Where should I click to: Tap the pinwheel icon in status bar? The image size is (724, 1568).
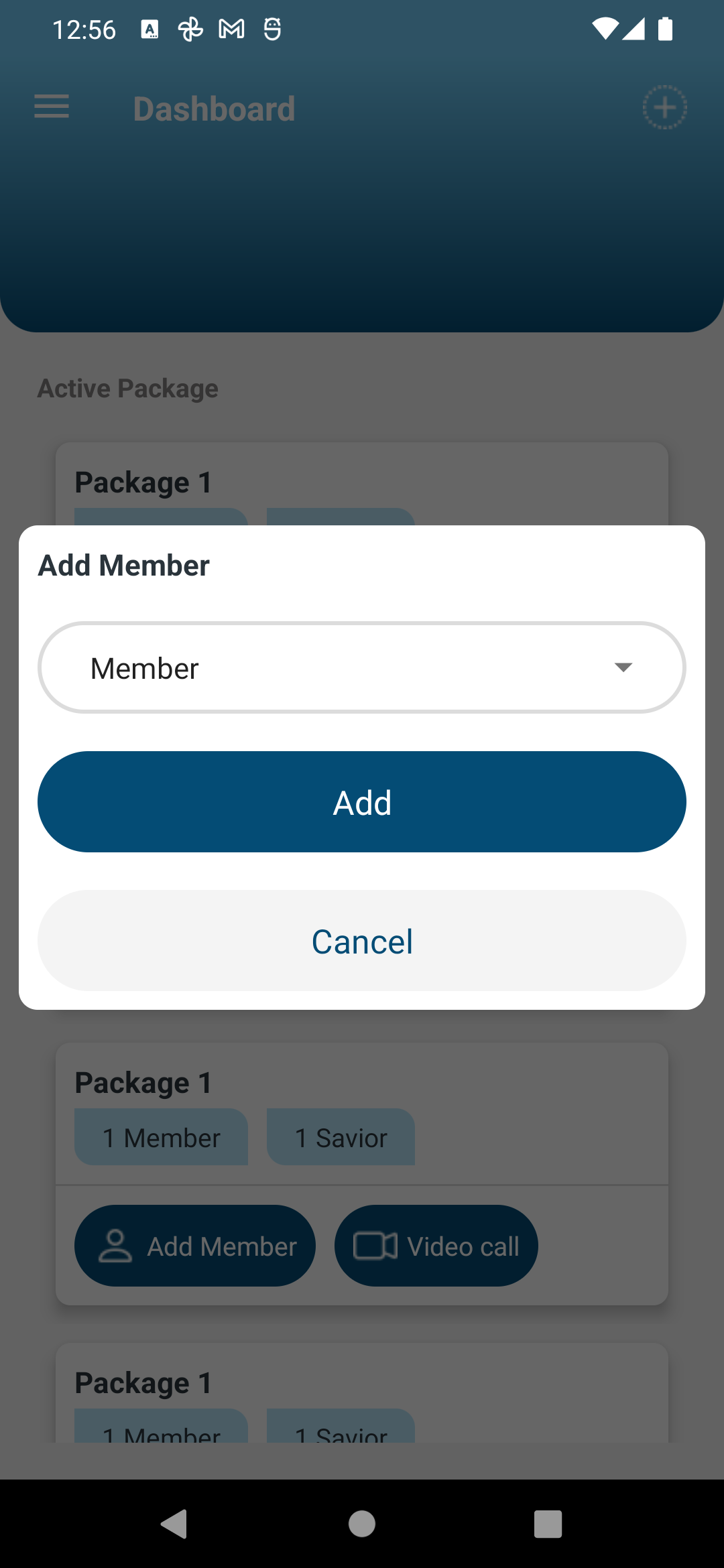pos(190,29)
